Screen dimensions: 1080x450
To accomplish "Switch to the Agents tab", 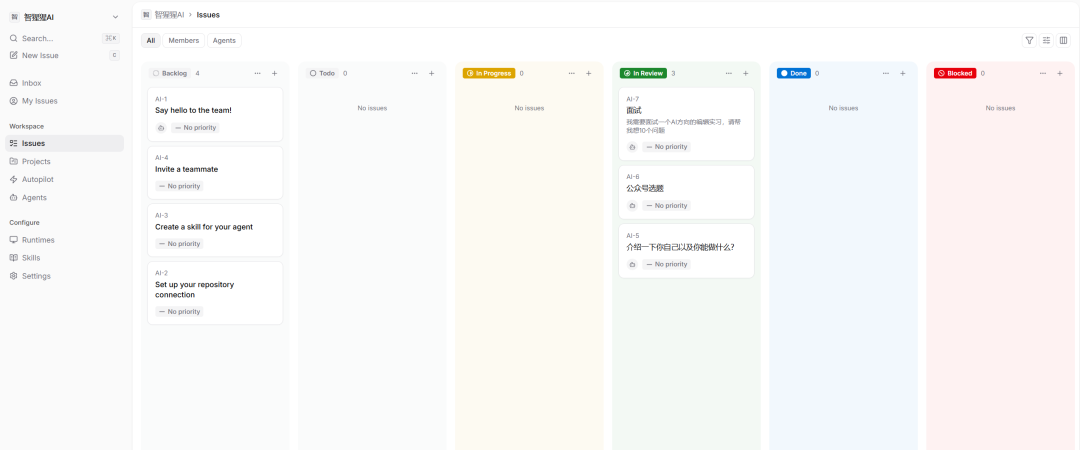I will point(224,40).
